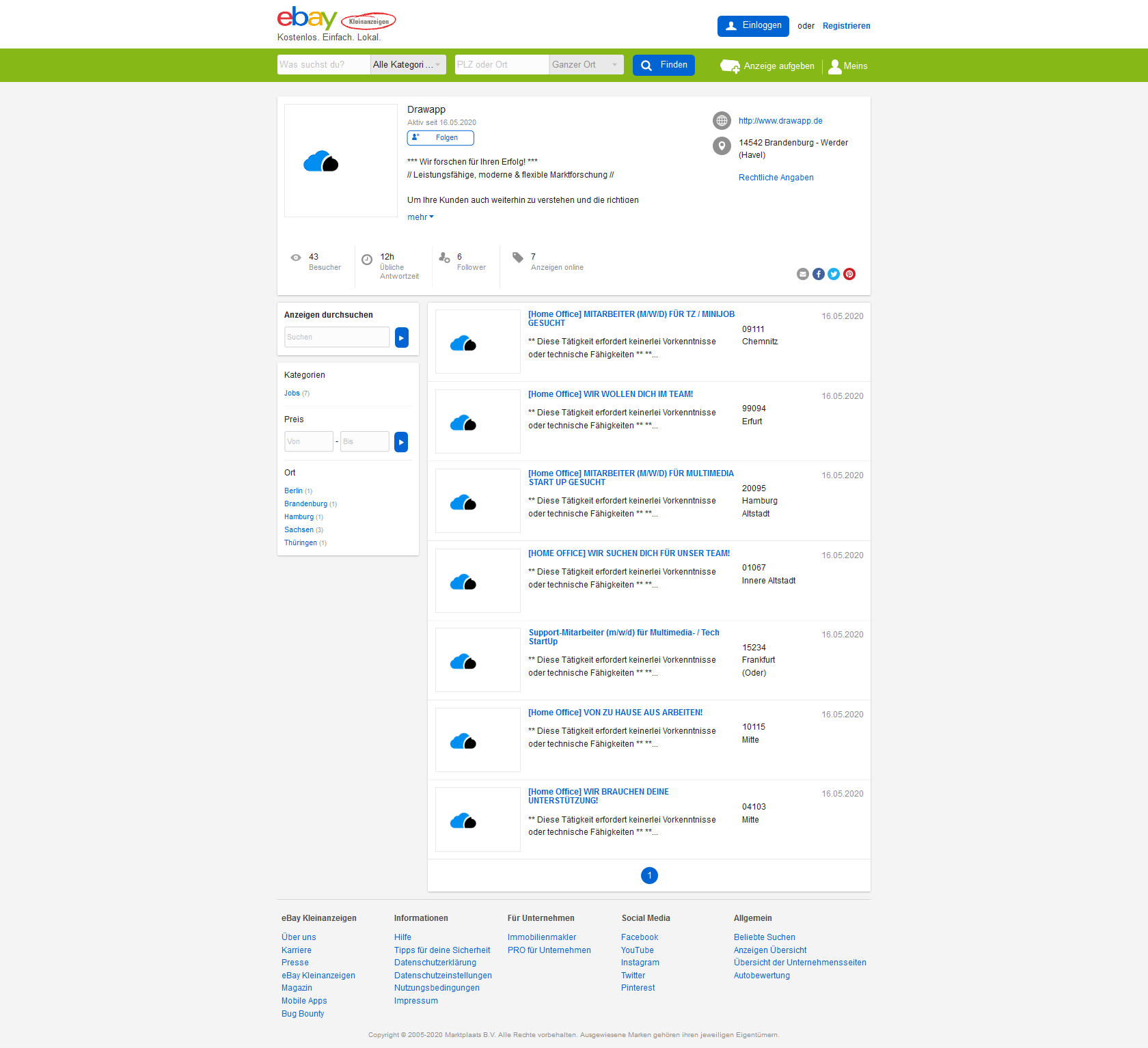The width and height of the screenshot is (1148, 1048).
Task: Share profile via email icon
Action: click(x=803, y=274)
